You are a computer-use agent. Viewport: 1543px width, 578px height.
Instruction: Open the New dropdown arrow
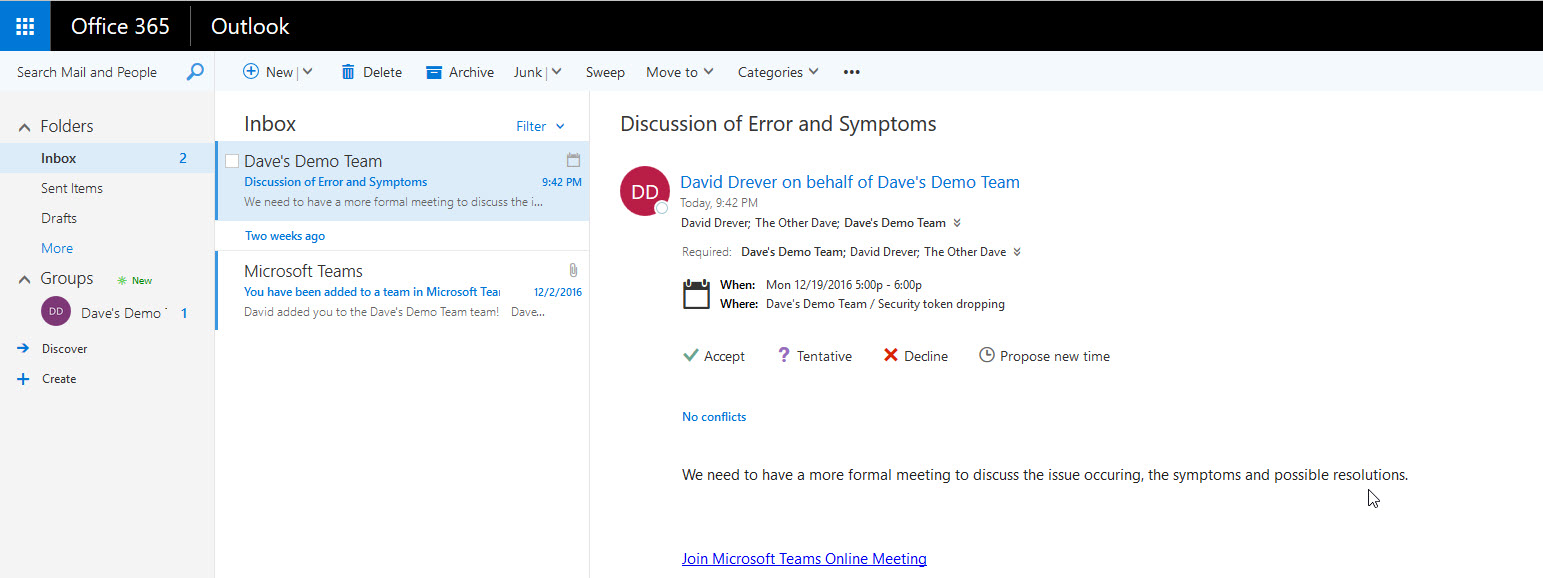click(307, 72)
